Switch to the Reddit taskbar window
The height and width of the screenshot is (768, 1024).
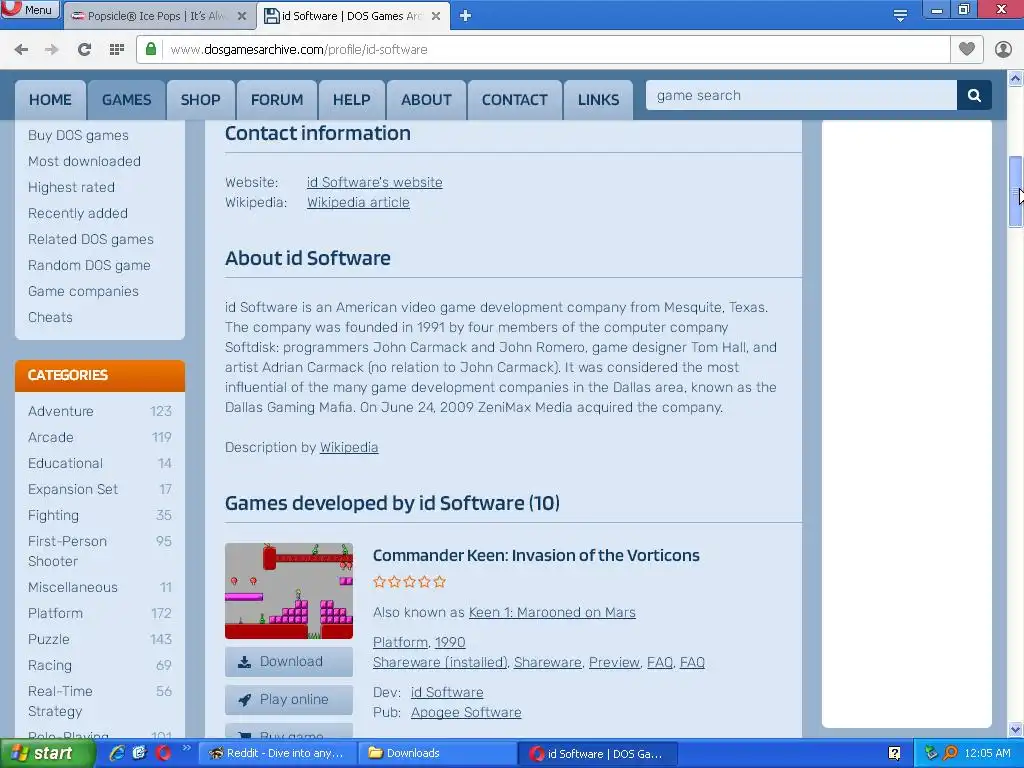pyautogui.click(x=277, y=753)
